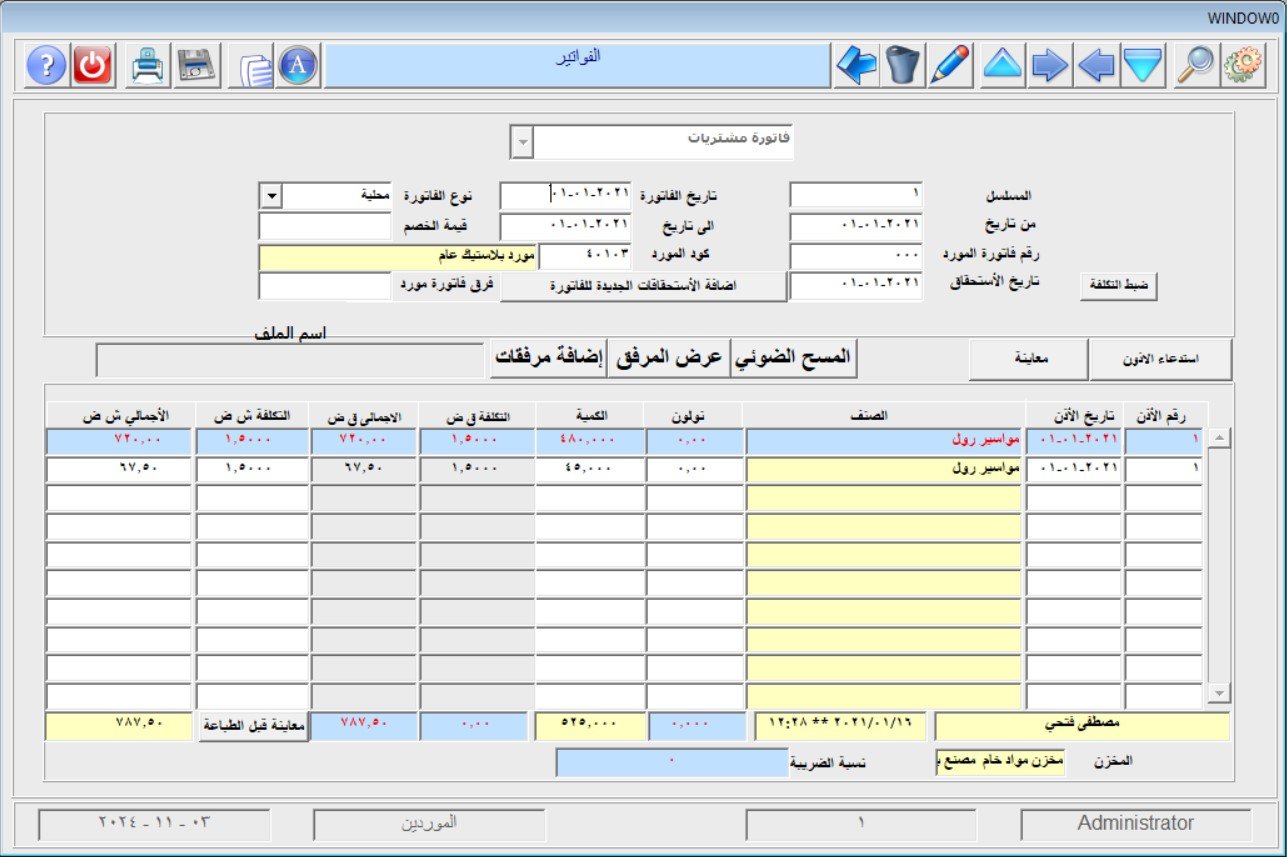Click the معاينة قبل الطباعة button

click(252, 727)
